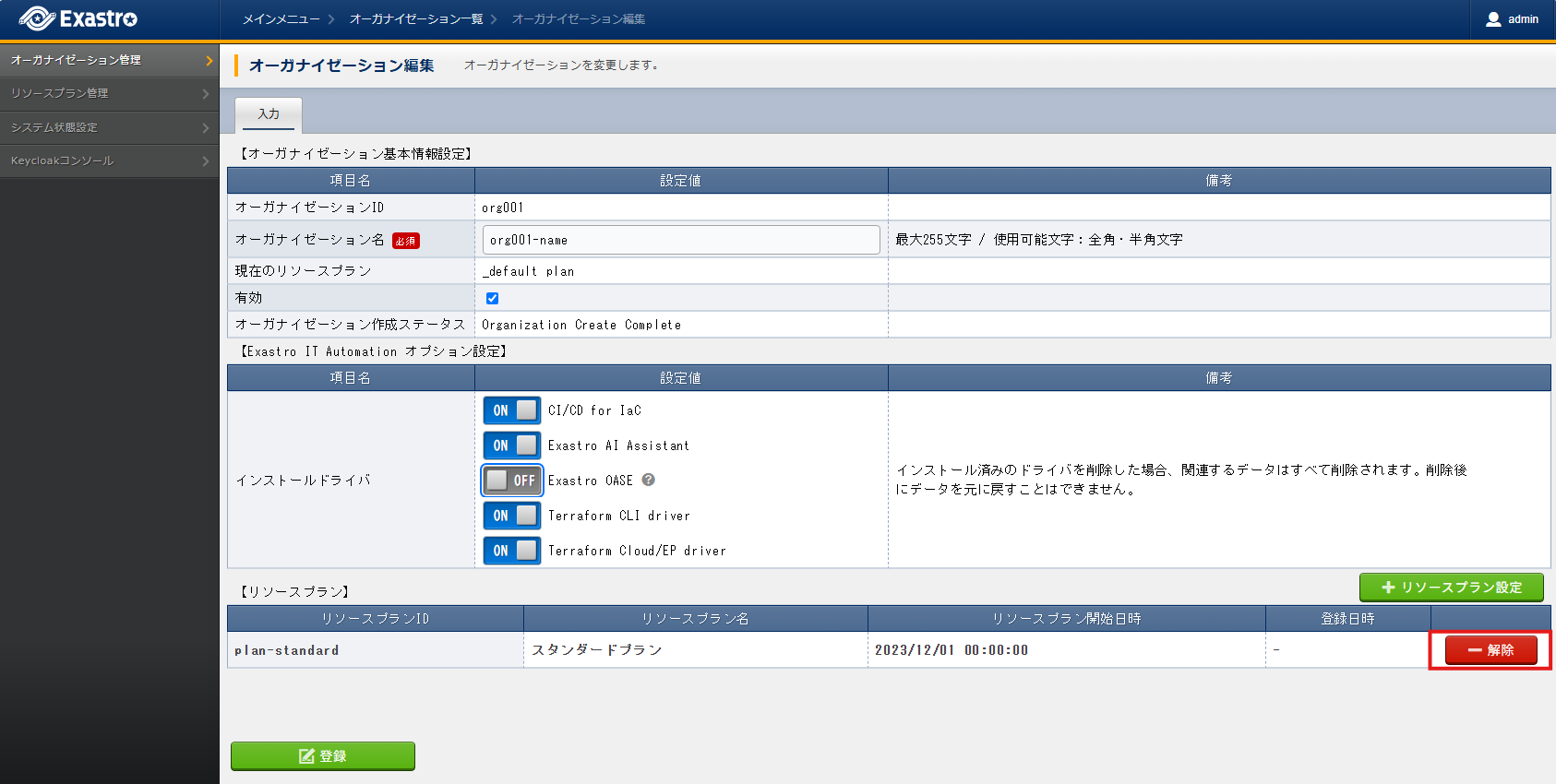
Task: Click the red 解除 button for plan-standard
Action: click(x=1491, y=650)
